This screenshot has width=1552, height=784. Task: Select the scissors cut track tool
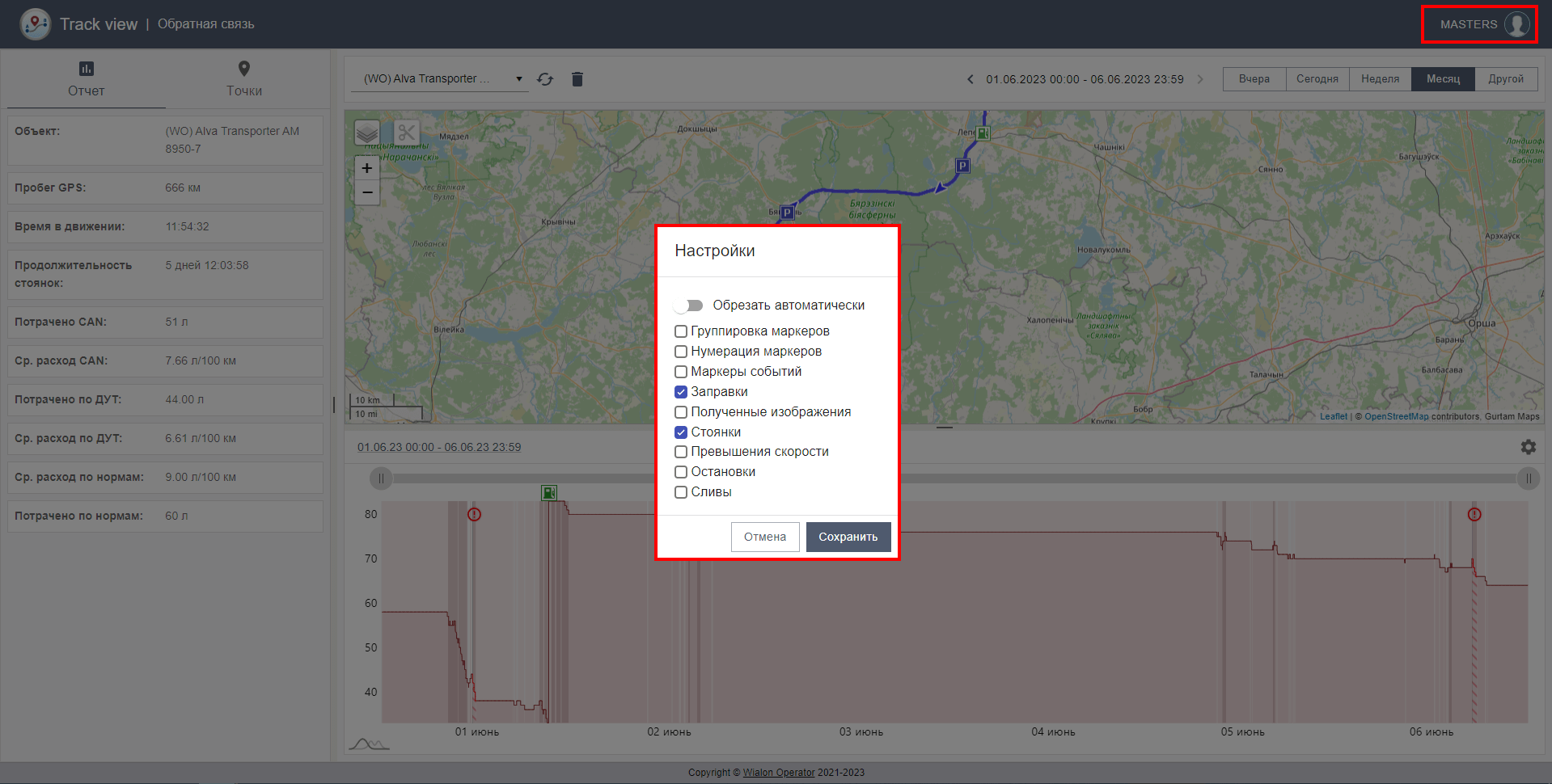coord(406,133)
